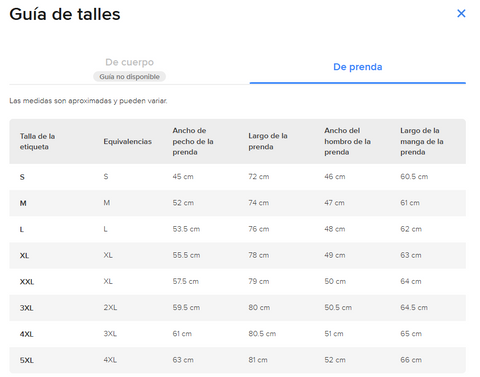This screenshot has width=480, height=377.
Task: Click the XL size row label
Action: pyautogui.click(x=24, y=256)
